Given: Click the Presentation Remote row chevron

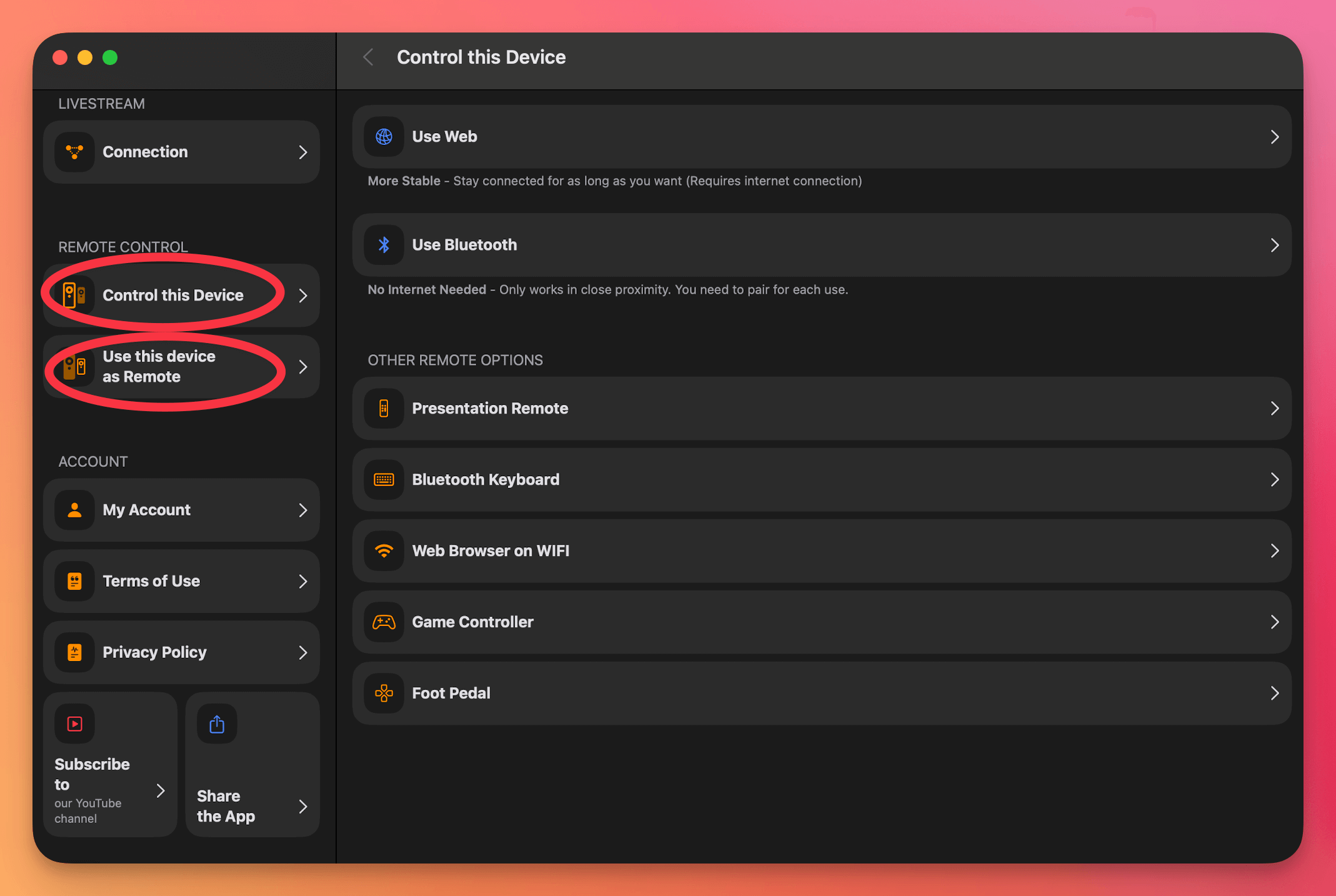Looking at the screenshot, I should point(1275,409).
